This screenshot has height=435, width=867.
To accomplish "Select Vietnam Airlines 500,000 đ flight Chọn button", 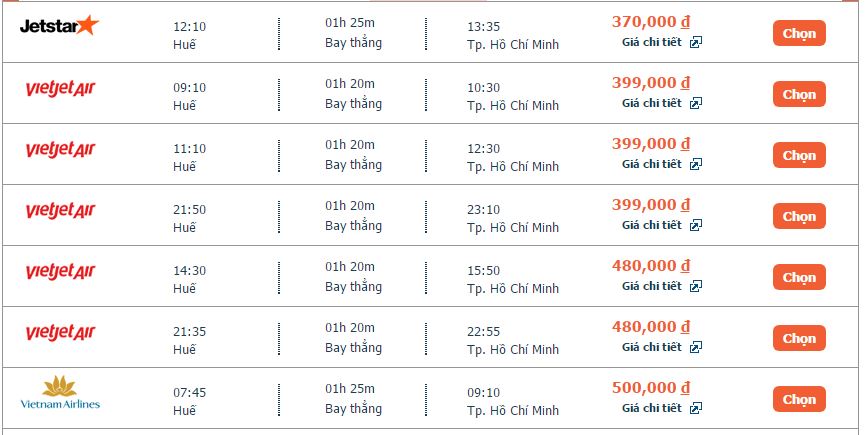I will [799, 399].
